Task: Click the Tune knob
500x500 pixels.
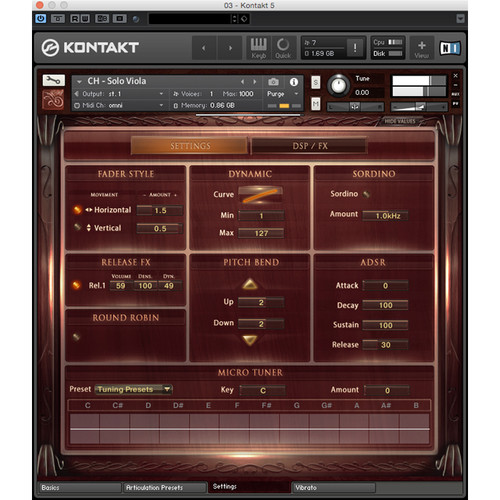Action: [x=338, y=85]
